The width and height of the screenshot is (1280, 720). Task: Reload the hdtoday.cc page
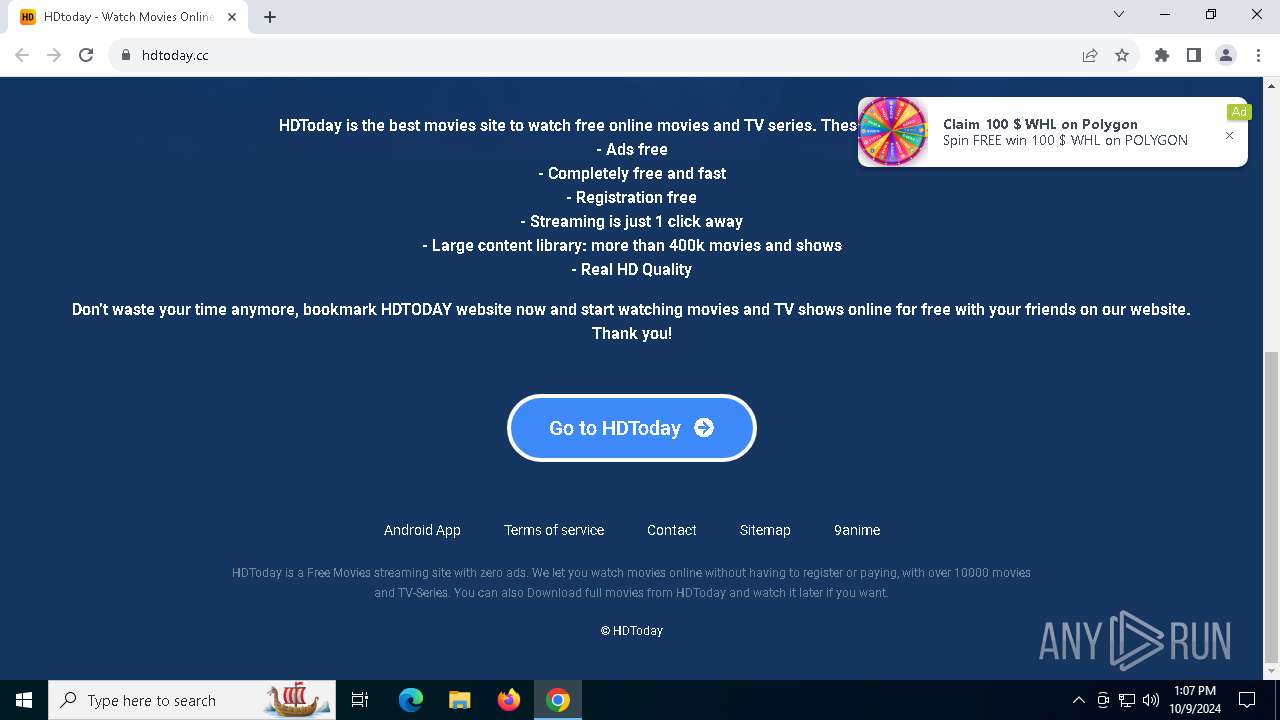click(x=86, y=55)
